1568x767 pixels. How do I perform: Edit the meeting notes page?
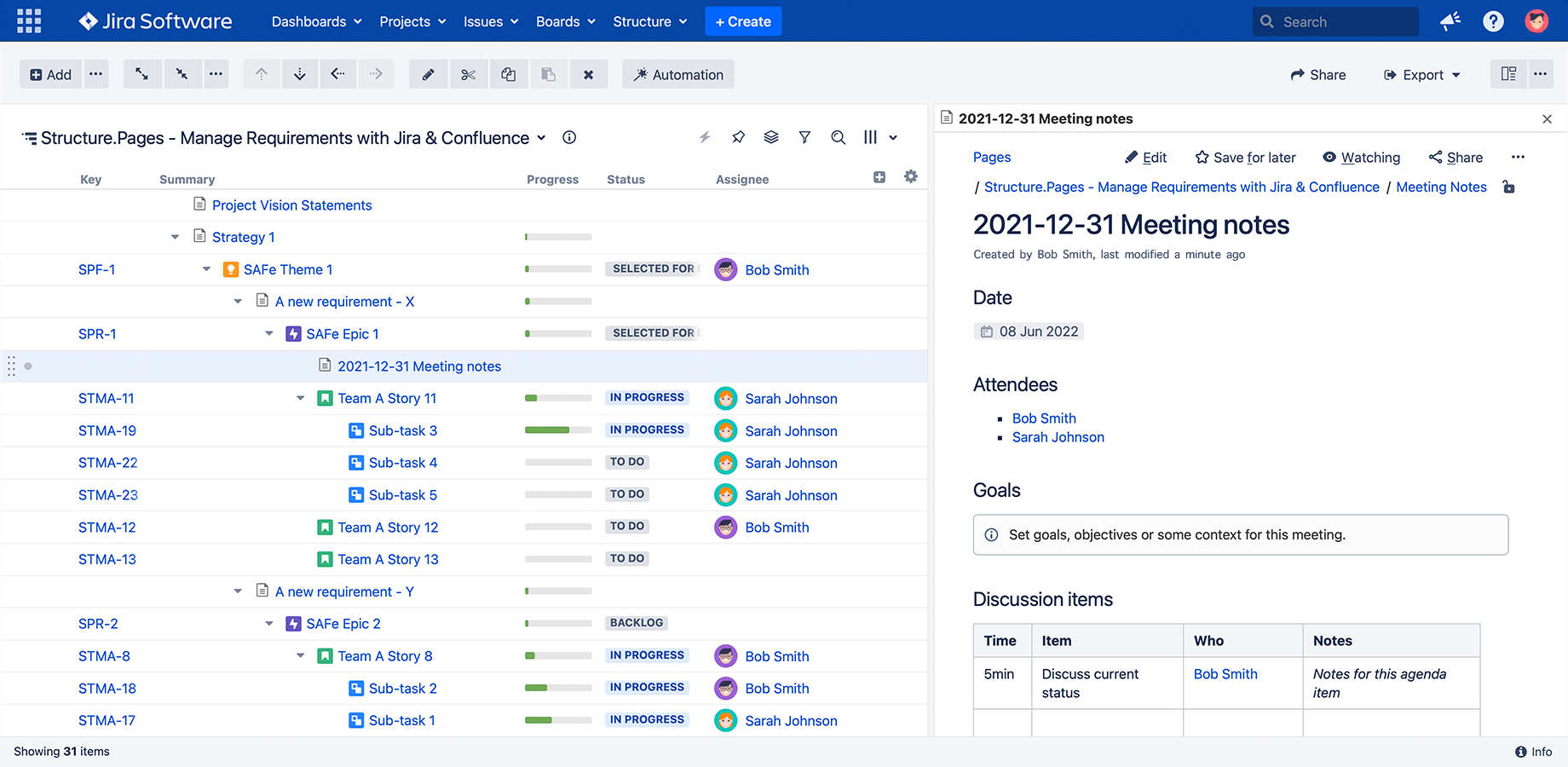click(1145, 158)
